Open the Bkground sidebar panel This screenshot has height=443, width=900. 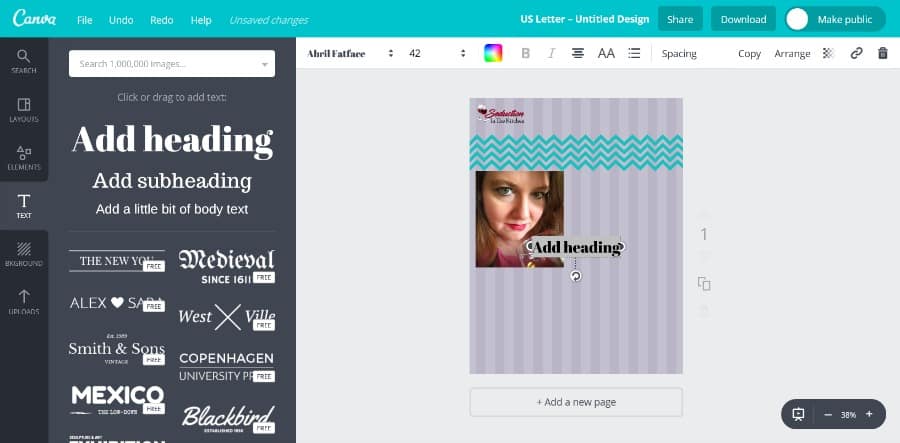pyautogui.click(x=24, y=254)
